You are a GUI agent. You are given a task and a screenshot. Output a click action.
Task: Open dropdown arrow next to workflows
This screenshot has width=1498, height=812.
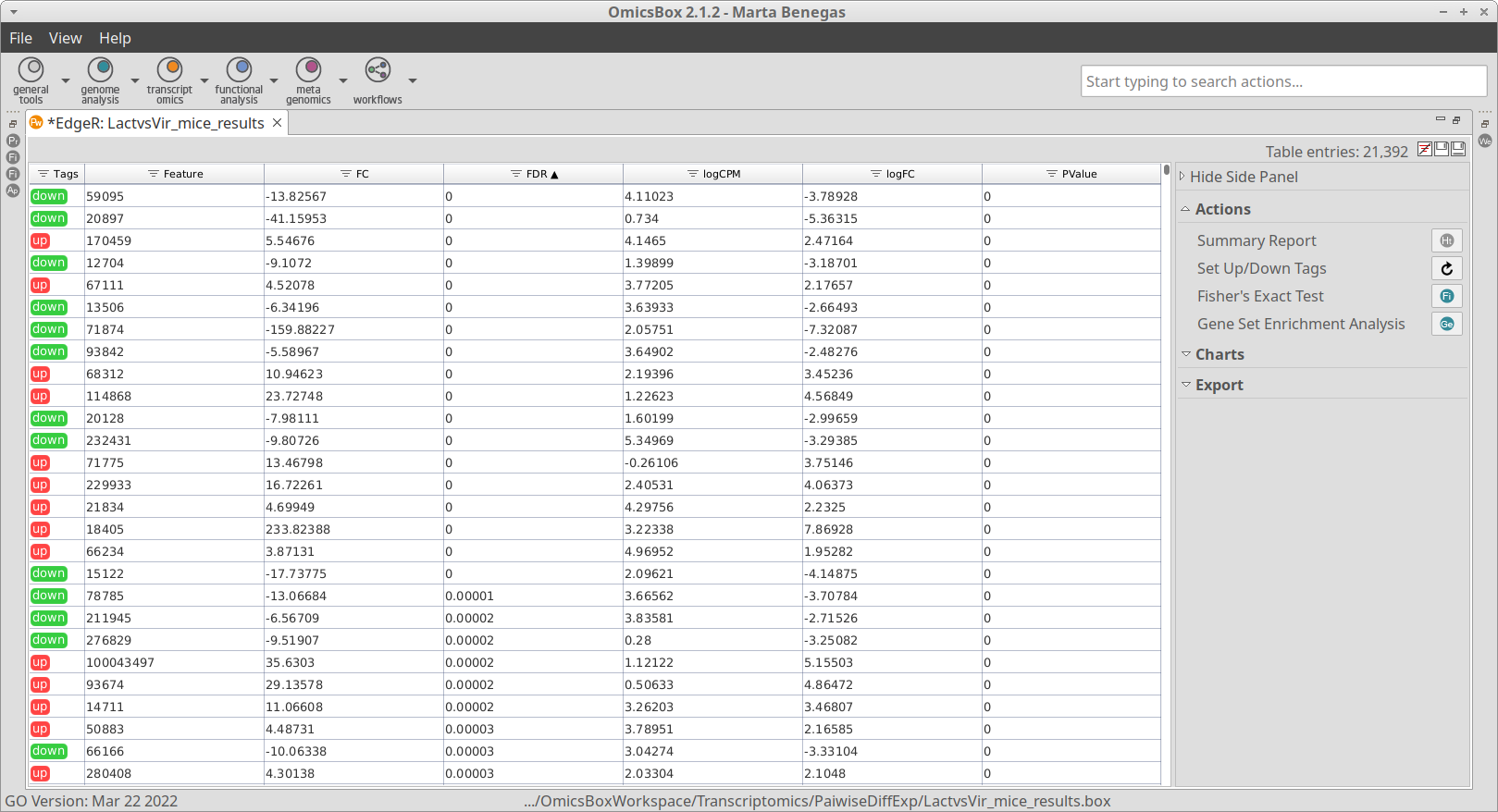pos(413,80)
